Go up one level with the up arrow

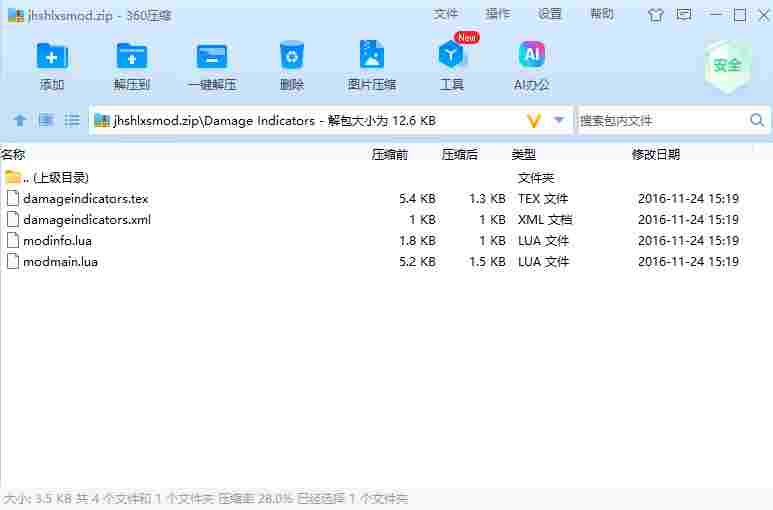20,120
